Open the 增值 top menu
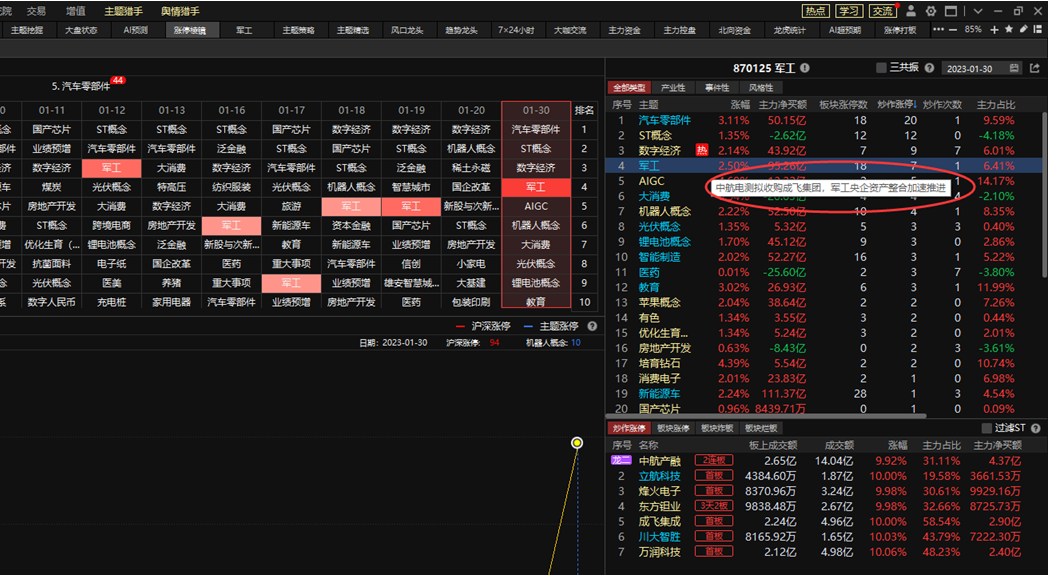Image resolution: width=1049 pixels, height=575 pixels. click(76, 11)
